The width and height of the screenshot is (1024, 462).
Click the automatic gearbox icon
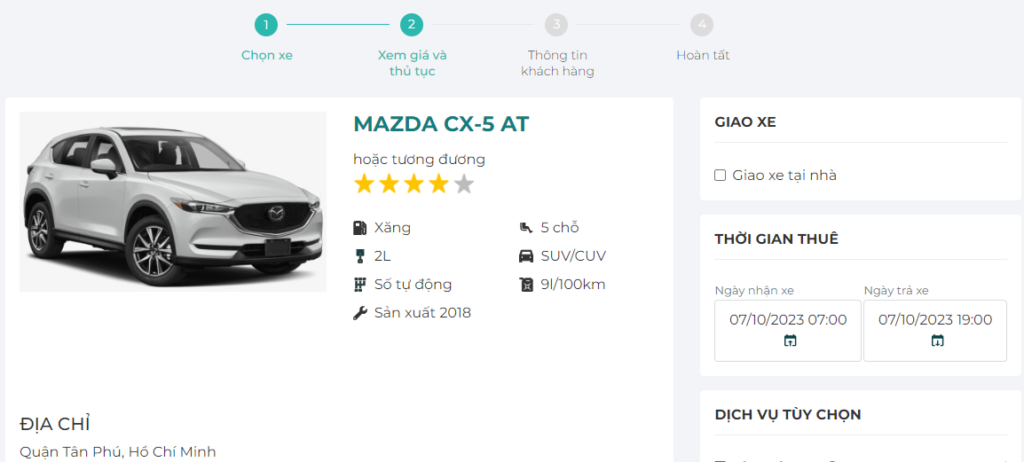pos(360,284)
